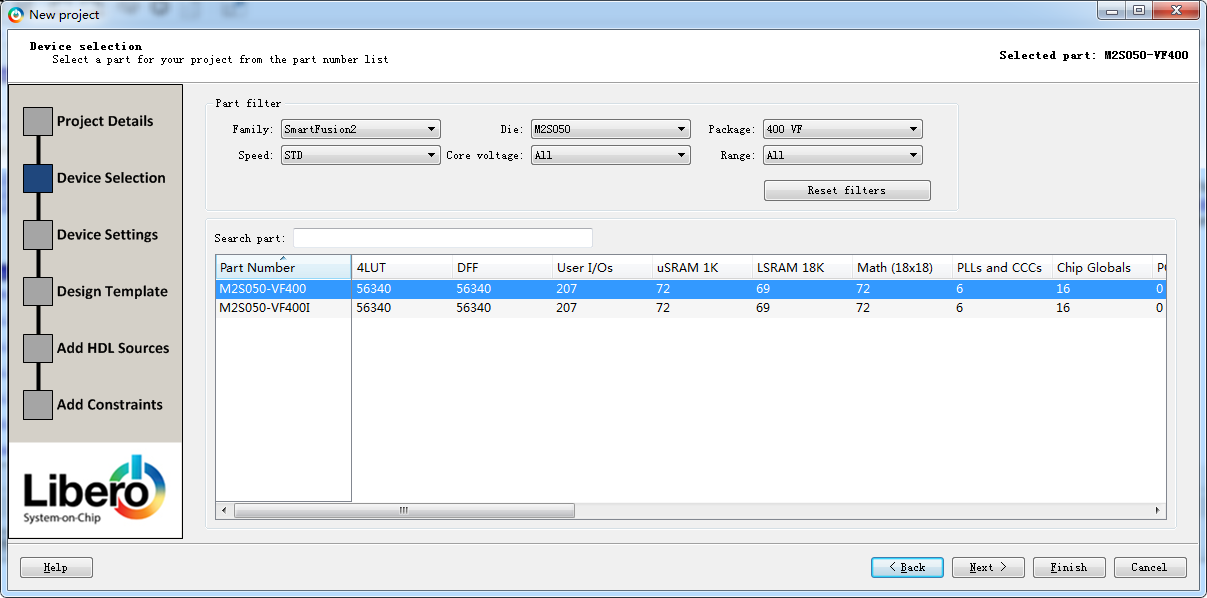
Task: Click the Finish button
Action: click(1068, 567)
